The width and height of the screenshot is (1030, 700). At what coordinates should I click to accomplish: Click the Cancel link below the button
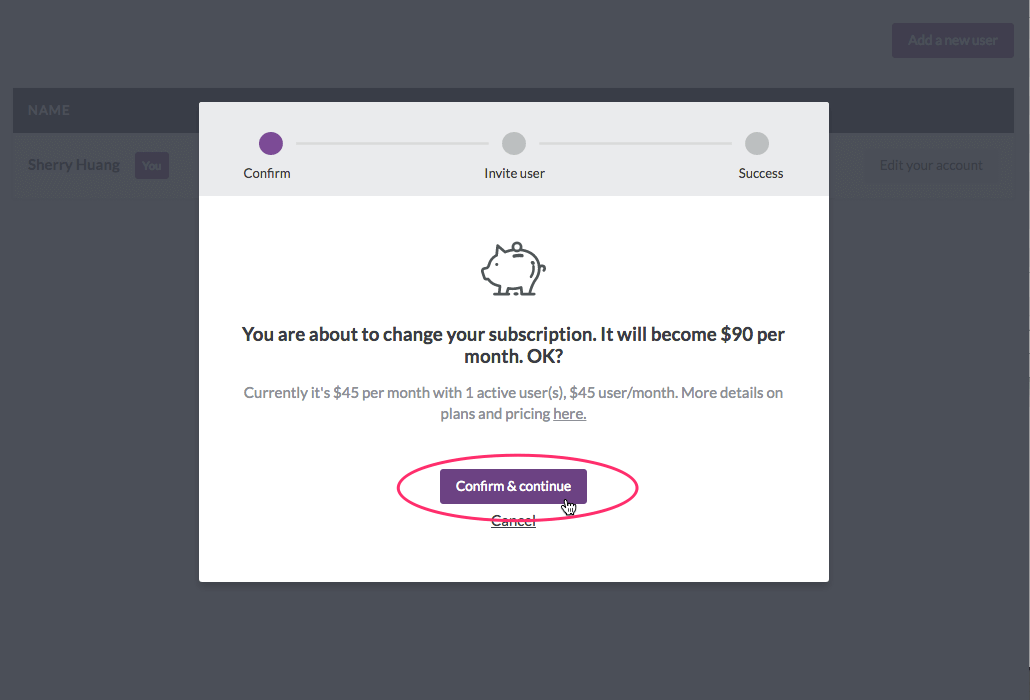tap(513, 521)
